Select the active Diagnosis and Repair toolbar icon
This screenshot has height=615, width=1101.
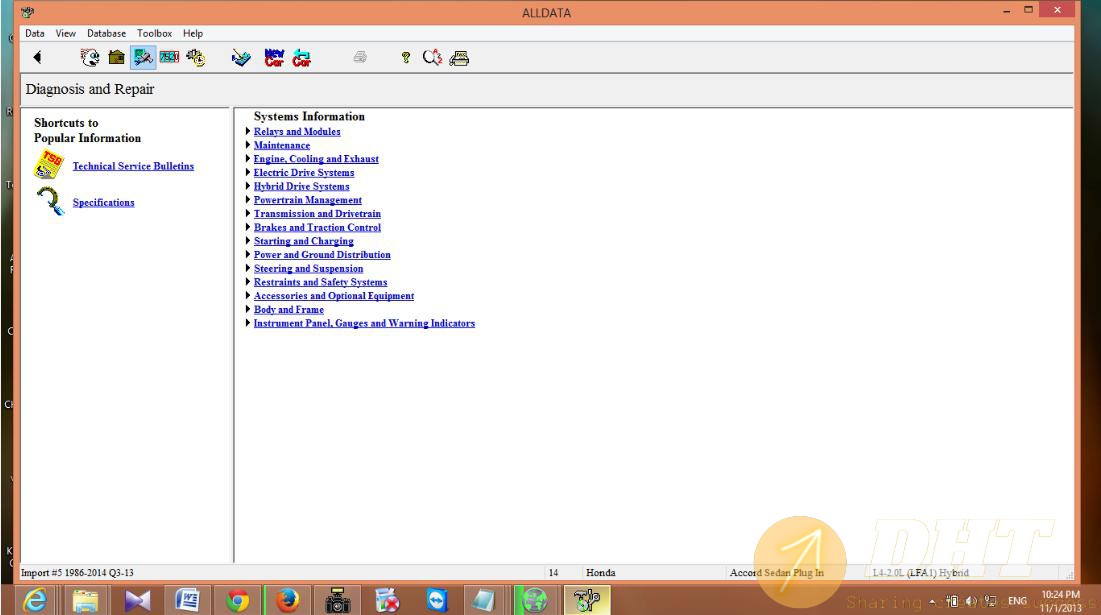(142, 58)
